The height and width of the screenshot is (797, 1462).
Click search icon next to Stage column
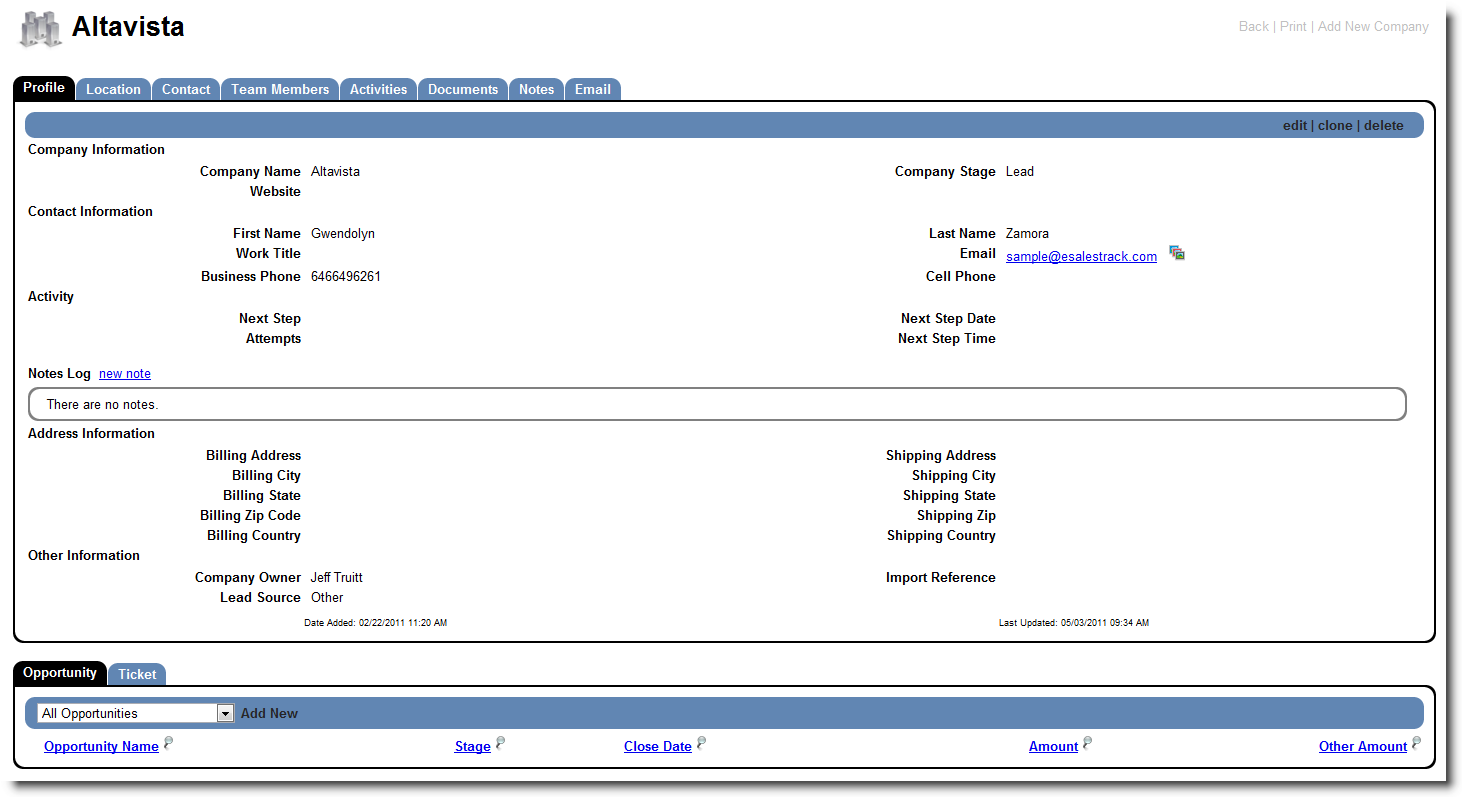[500, 743]
